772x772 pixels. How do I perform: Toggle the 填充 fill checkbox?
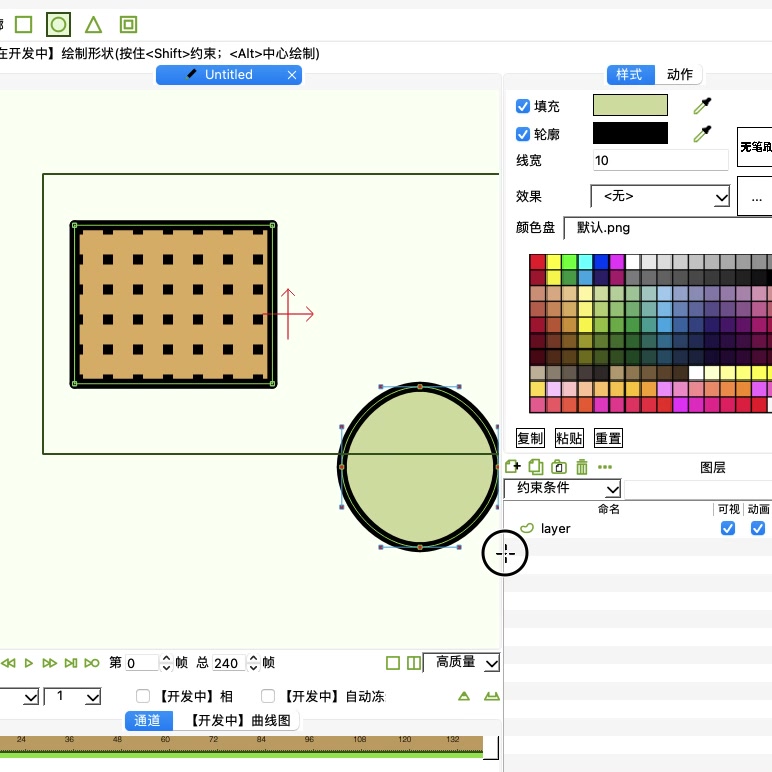522,106
